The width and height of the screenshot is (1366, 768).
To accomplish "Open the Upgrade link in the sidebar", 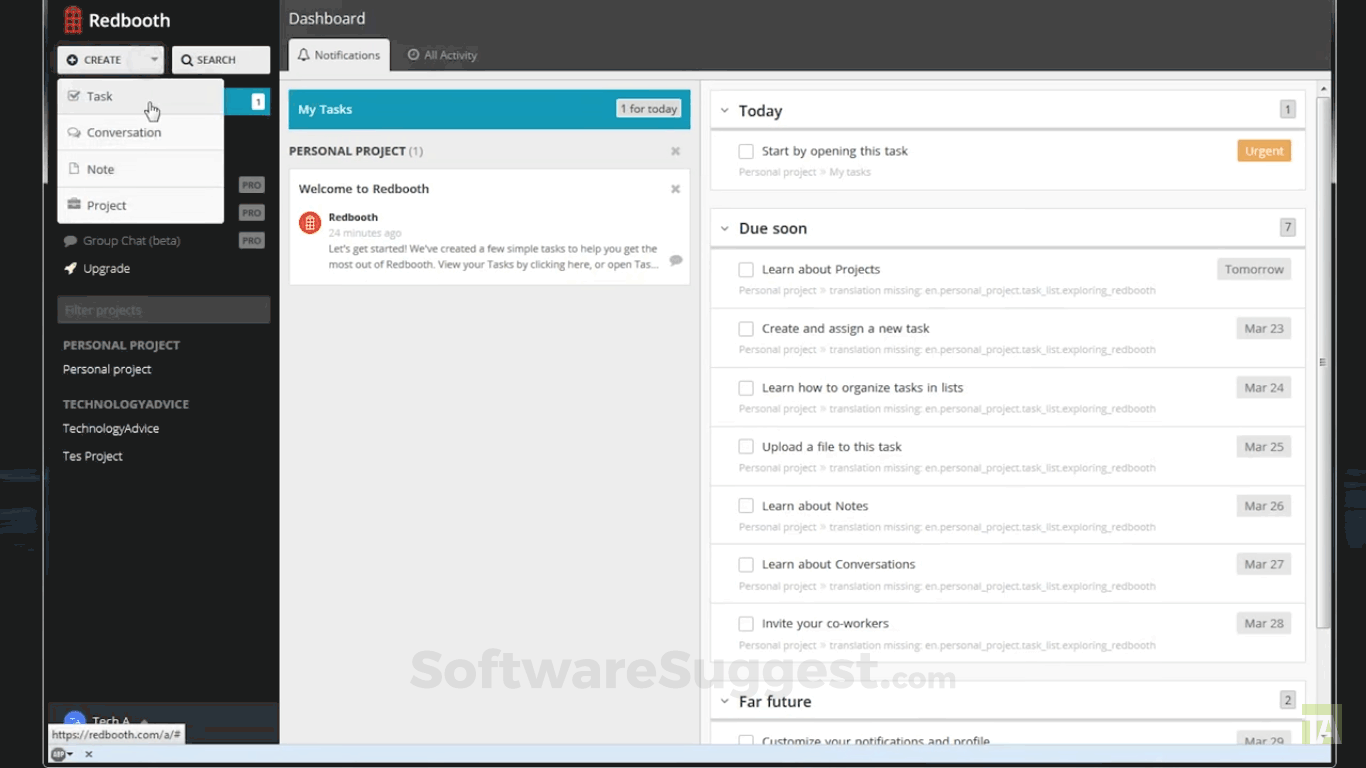I will click(x=107, y=269).
